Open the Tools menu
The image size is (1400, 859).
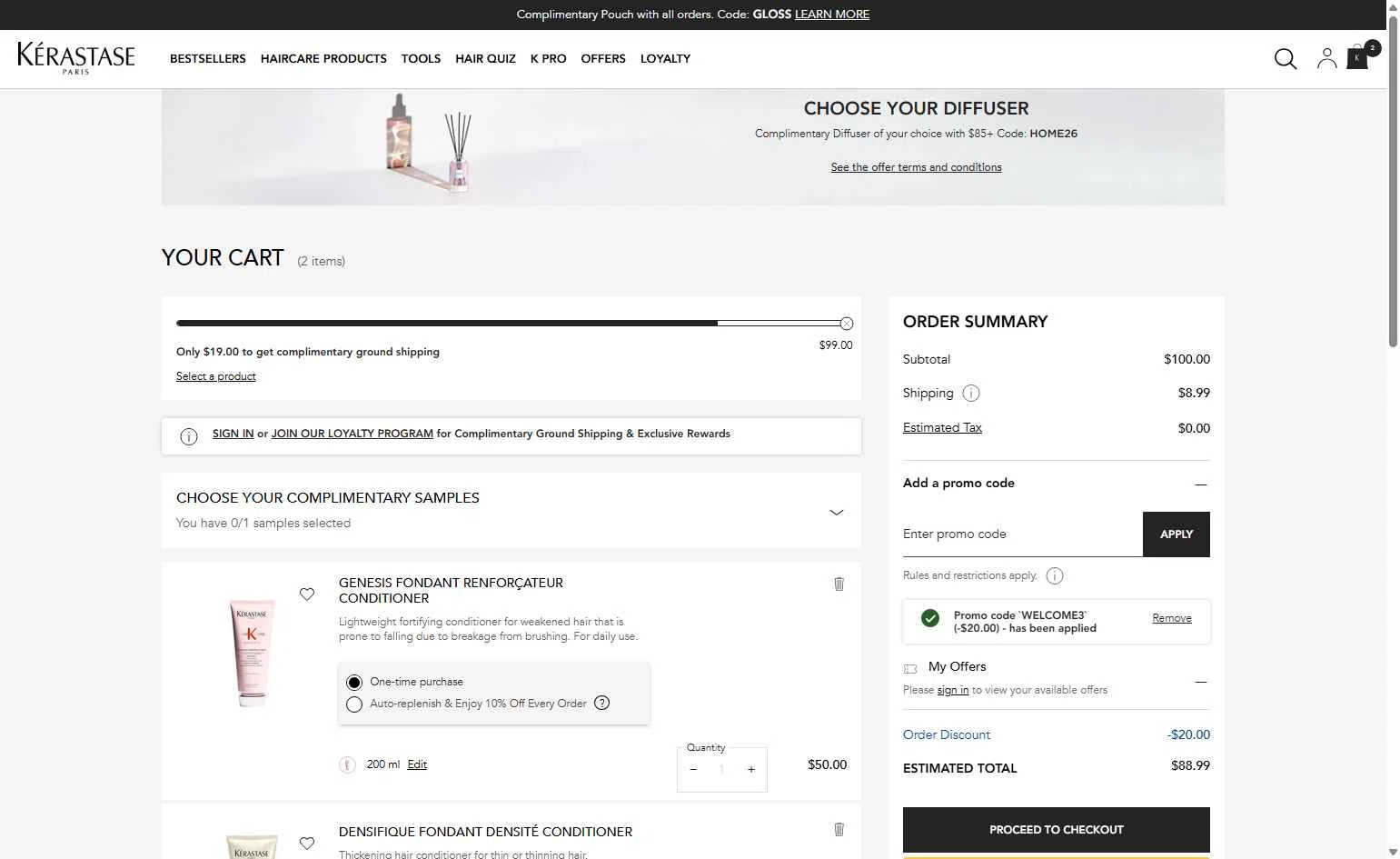[x=421, y=58]
